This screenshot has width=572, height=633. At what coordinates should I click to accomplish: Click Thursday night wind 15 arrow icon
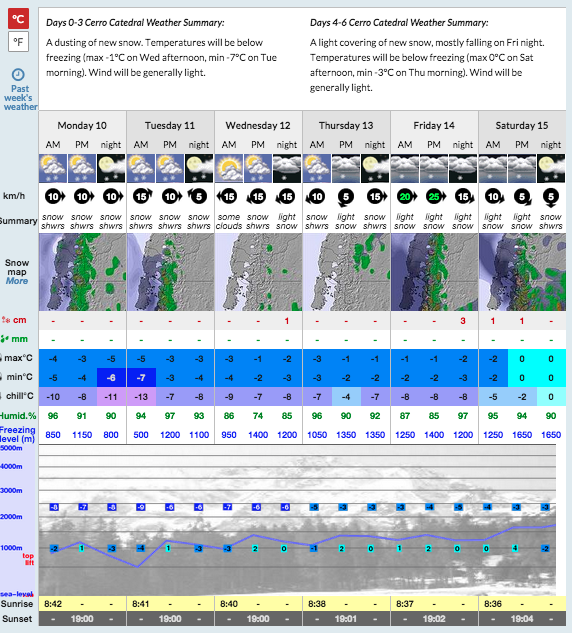[x=377, y=197]
